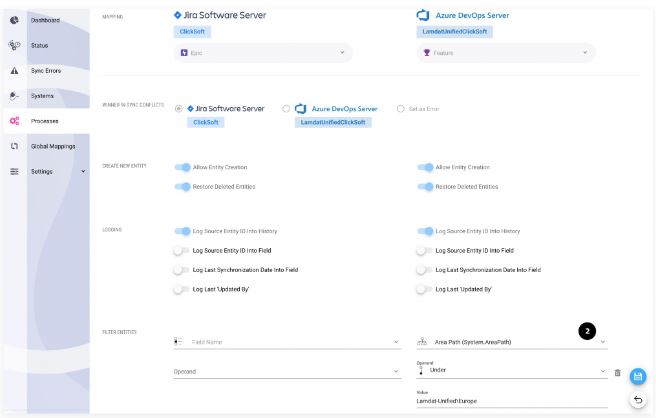Toggle Allow Entity Creation for Azure side
Viewport: 656px width, 418px height.
[425, 167]
